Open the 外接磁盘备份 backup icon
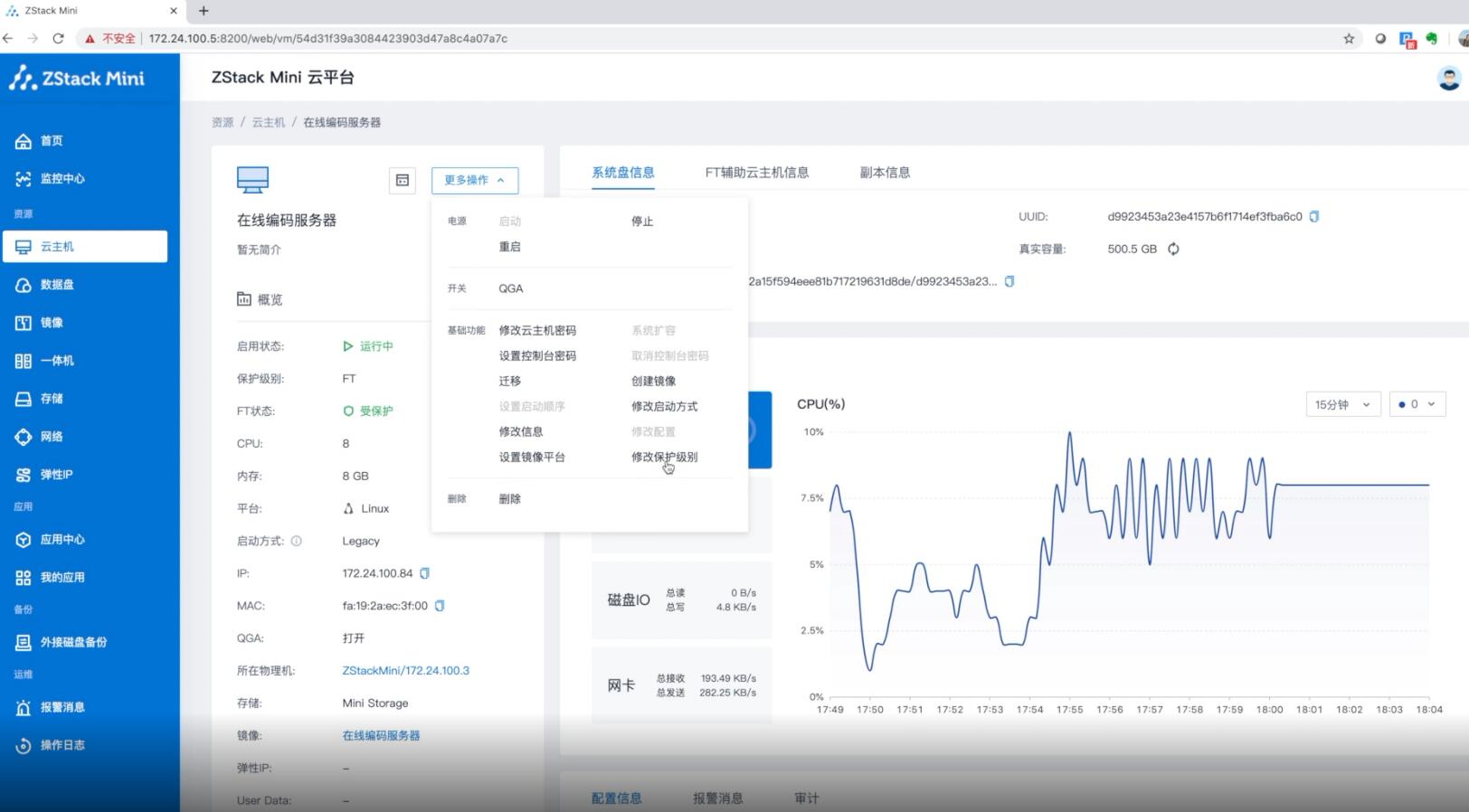This screenshot has width=1469, height=812. pos(24,643)
